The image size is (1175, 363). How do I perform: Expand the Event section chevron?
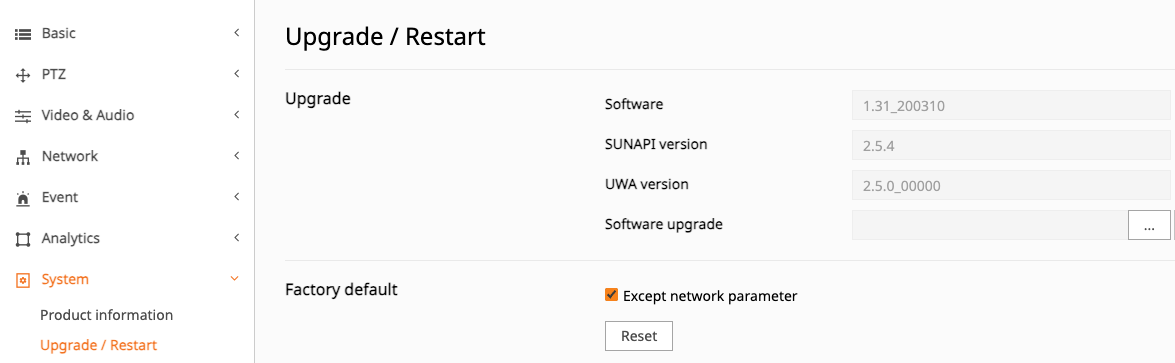(236, 196)
